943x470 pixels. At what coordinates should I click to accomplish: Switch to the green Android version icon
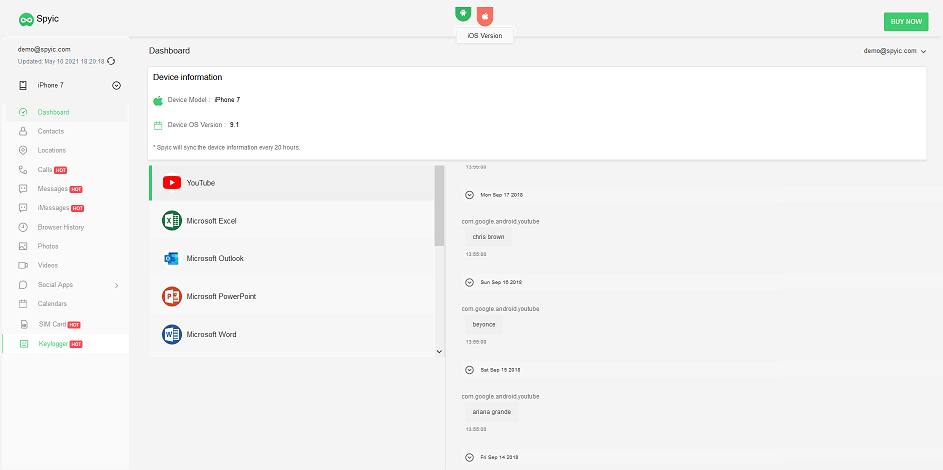[x=463, y=13]
